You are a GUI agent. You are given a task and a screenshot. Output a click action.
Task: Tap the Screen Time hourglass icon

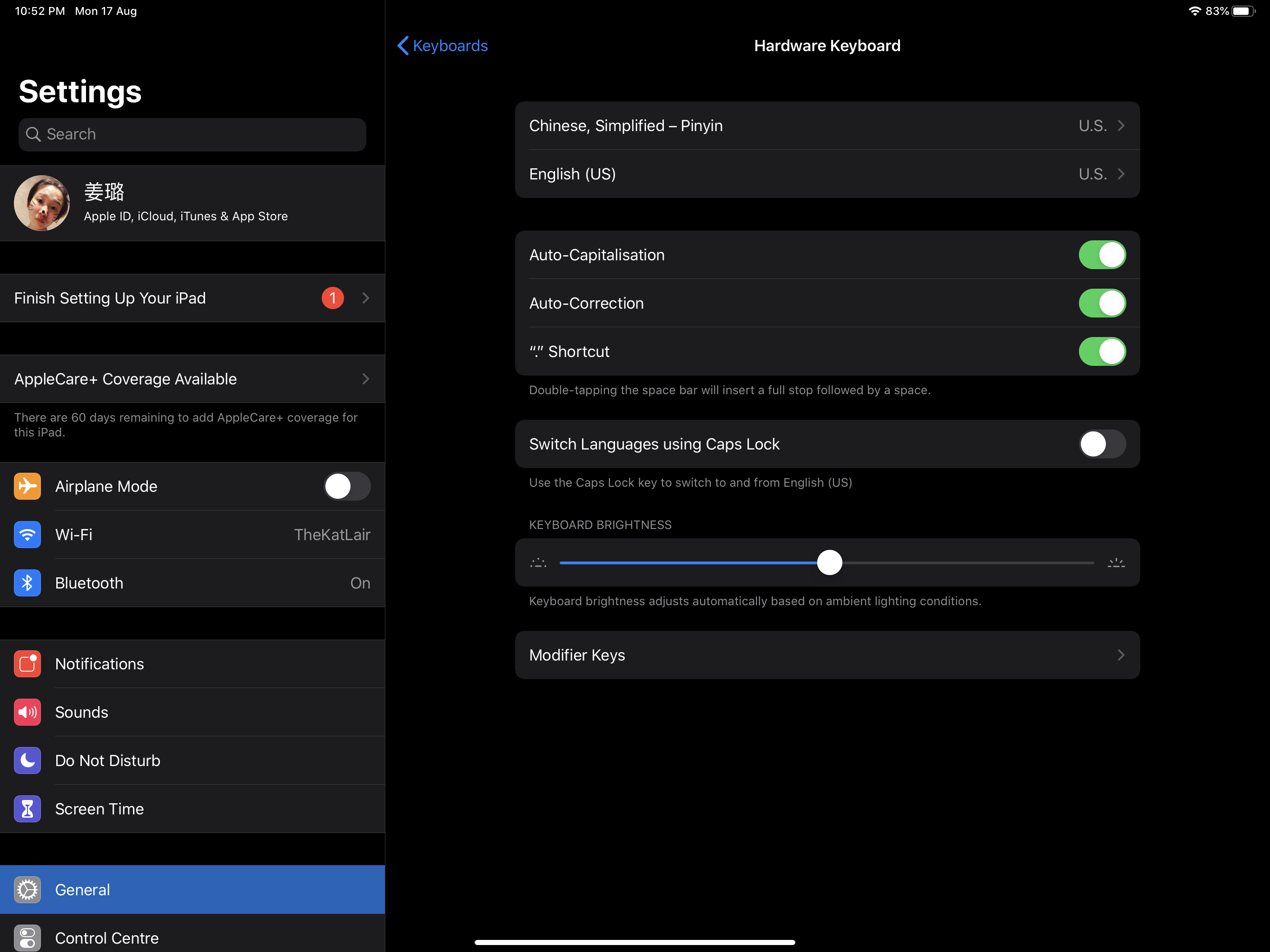pyautogui.click(x=27, y=808)
